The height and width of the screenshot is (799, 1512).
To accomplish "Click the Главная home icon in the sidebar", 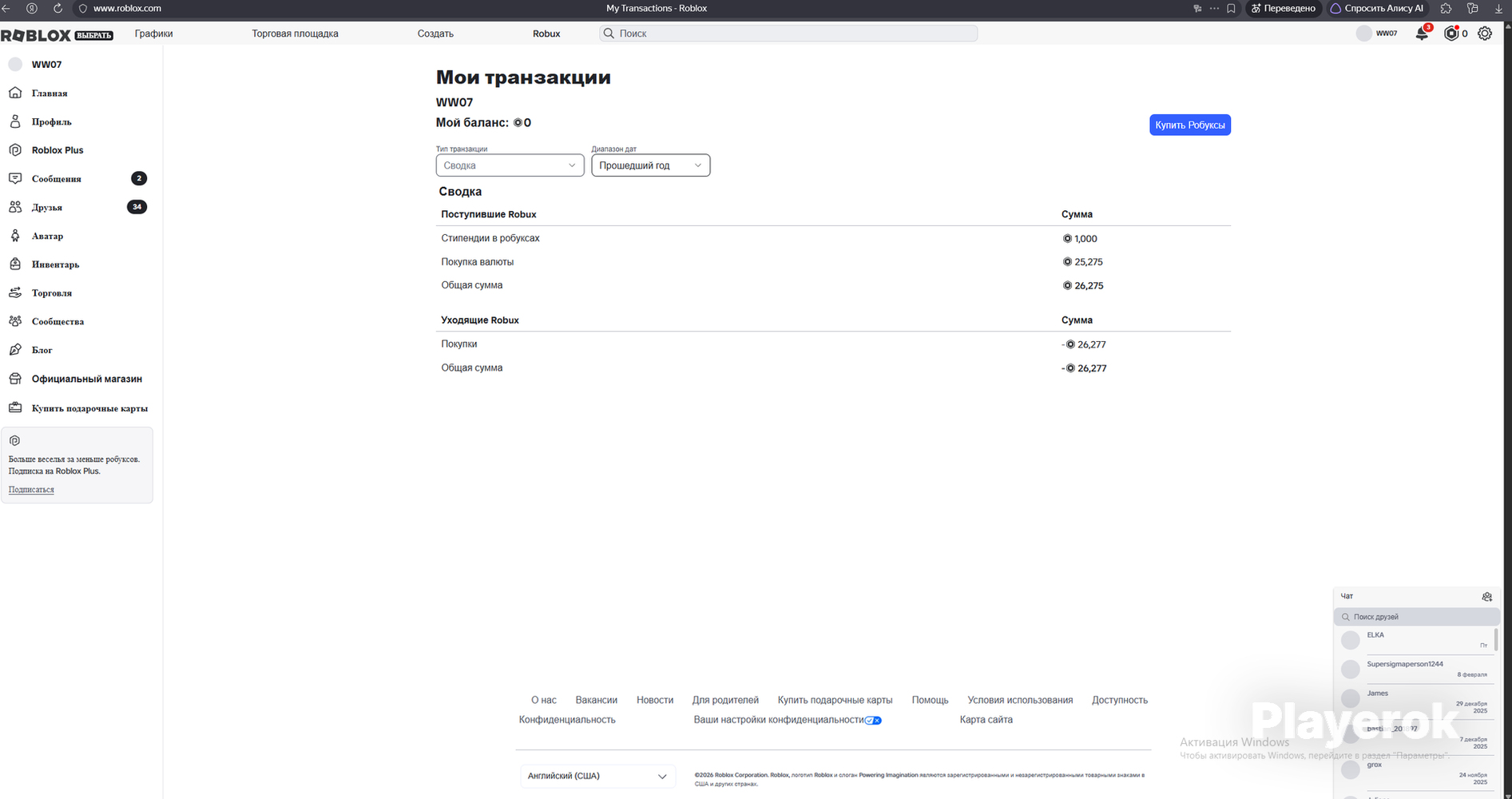I will 15,93.
